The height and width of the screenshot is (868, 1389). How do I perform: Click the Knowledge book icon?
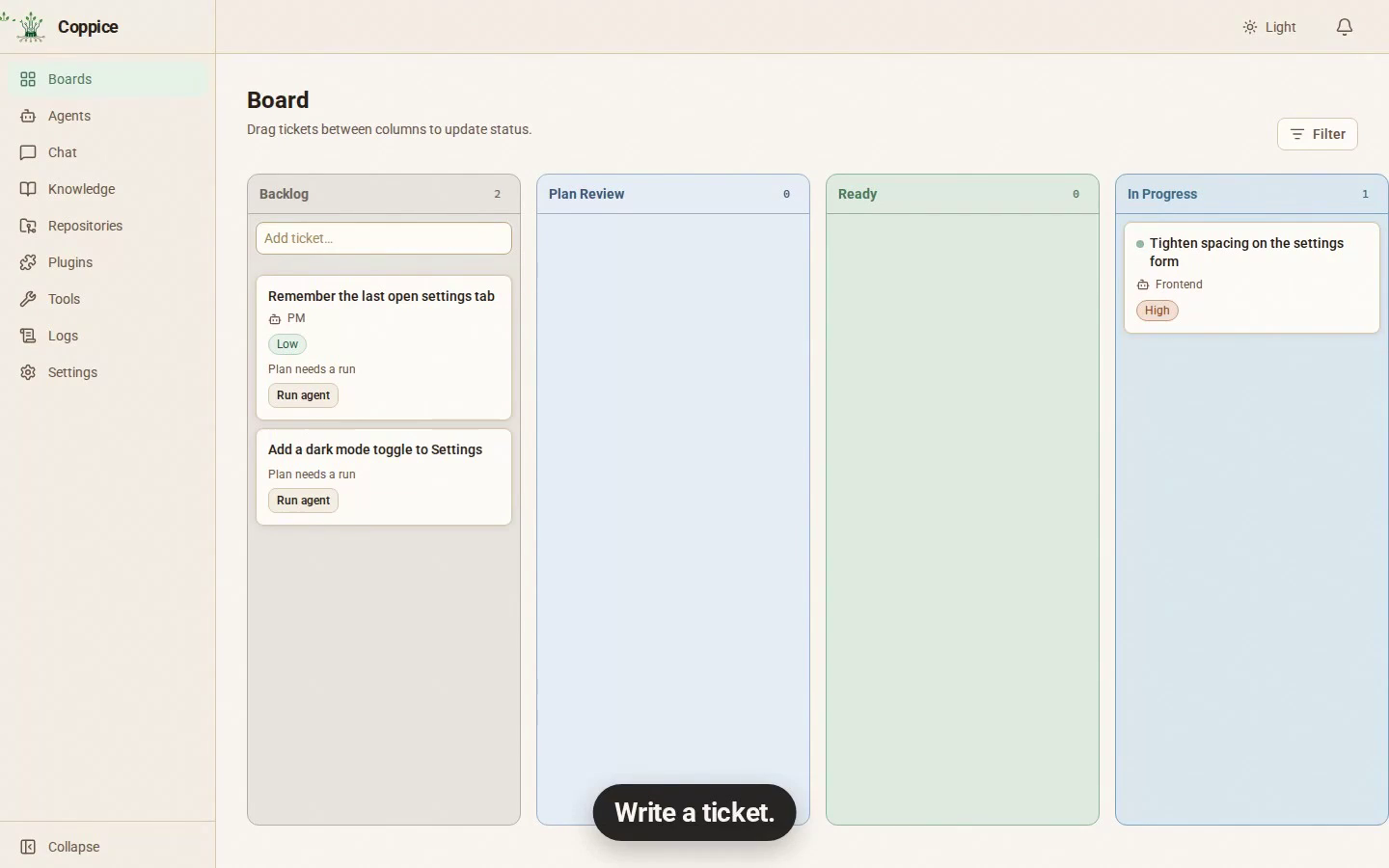pos(28,189)
